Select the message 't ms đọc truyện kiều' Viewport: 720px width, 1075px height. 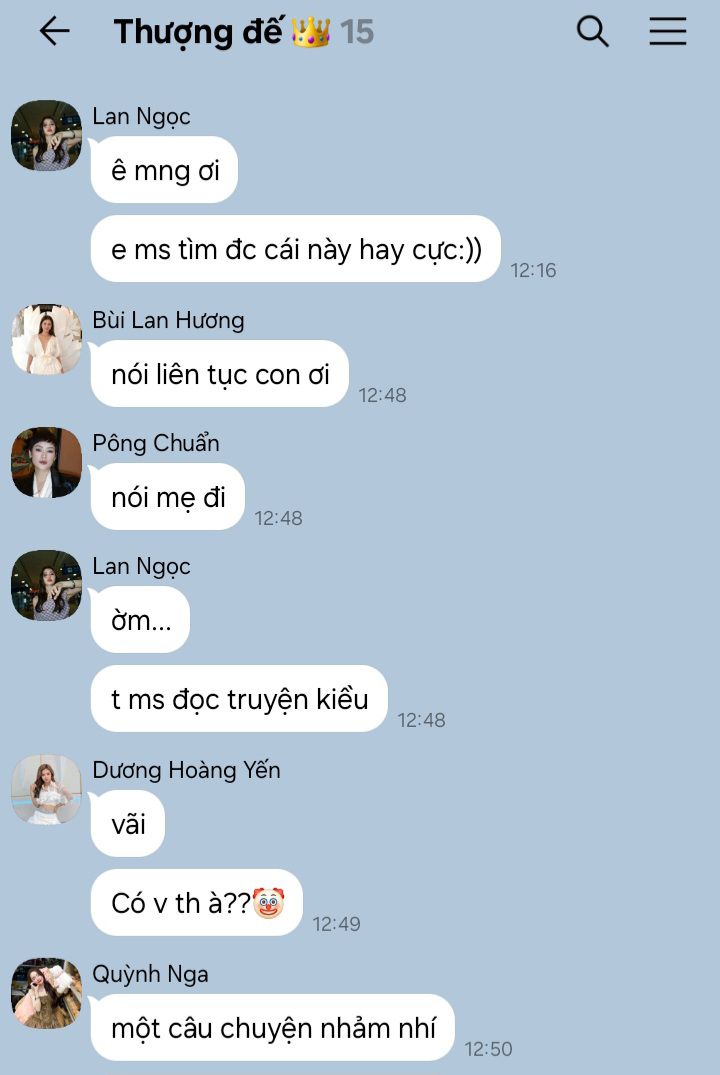point(239,699)
